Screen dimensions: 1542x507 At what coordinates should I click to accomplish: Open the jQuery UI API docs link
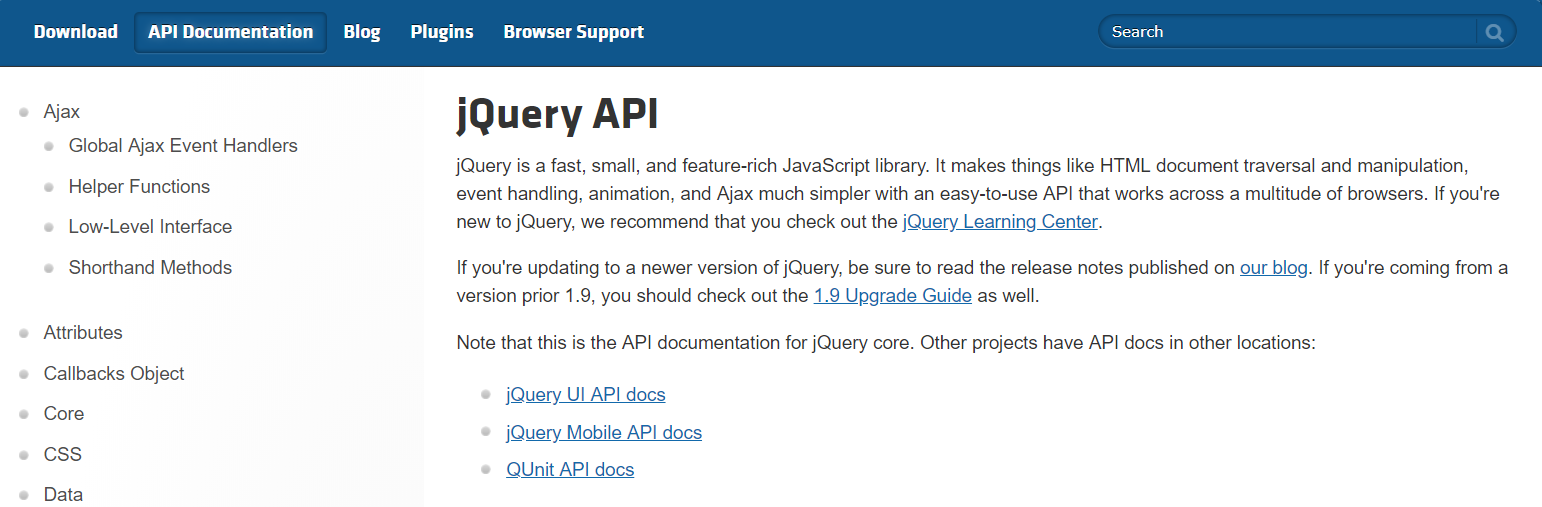tap(586, 395)
